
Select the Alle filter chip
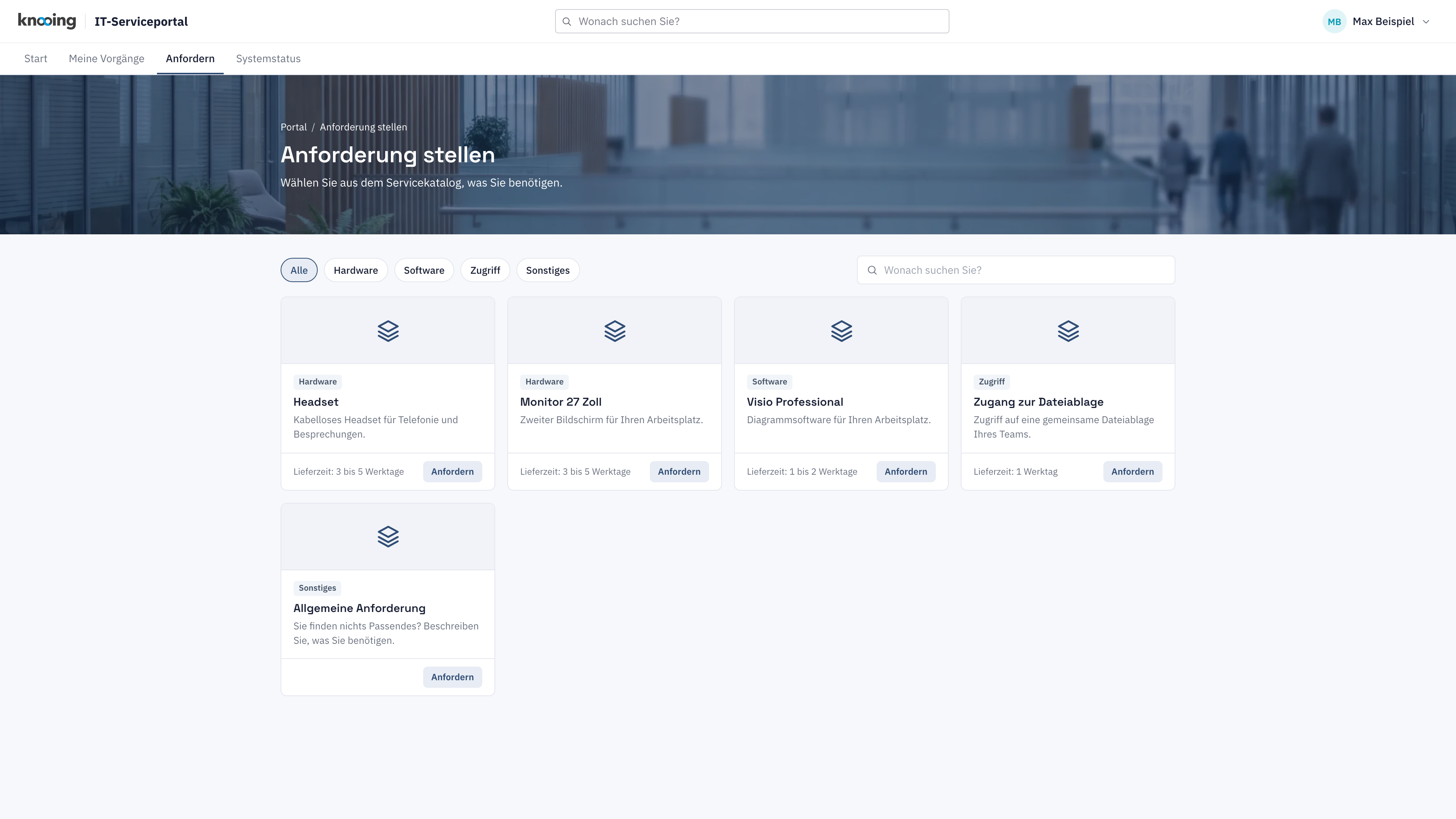299,270
